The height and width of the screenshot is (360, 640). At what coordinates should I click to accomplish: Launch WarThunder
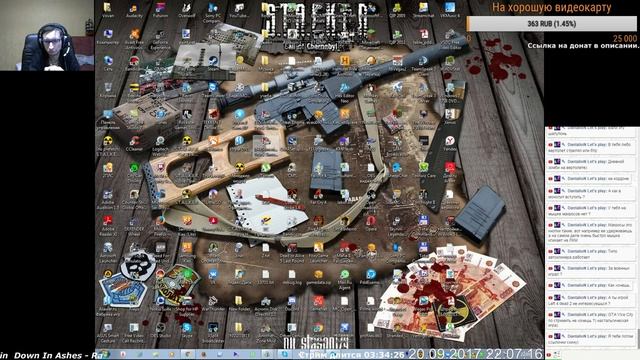213,304
